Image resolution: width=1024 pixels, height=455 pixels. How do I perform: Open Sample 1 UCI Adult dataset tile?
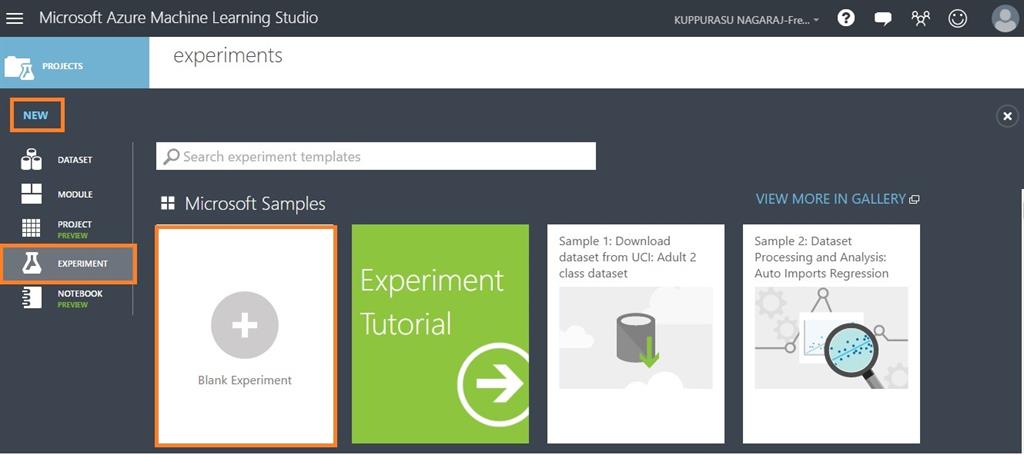tap(635, 335)
